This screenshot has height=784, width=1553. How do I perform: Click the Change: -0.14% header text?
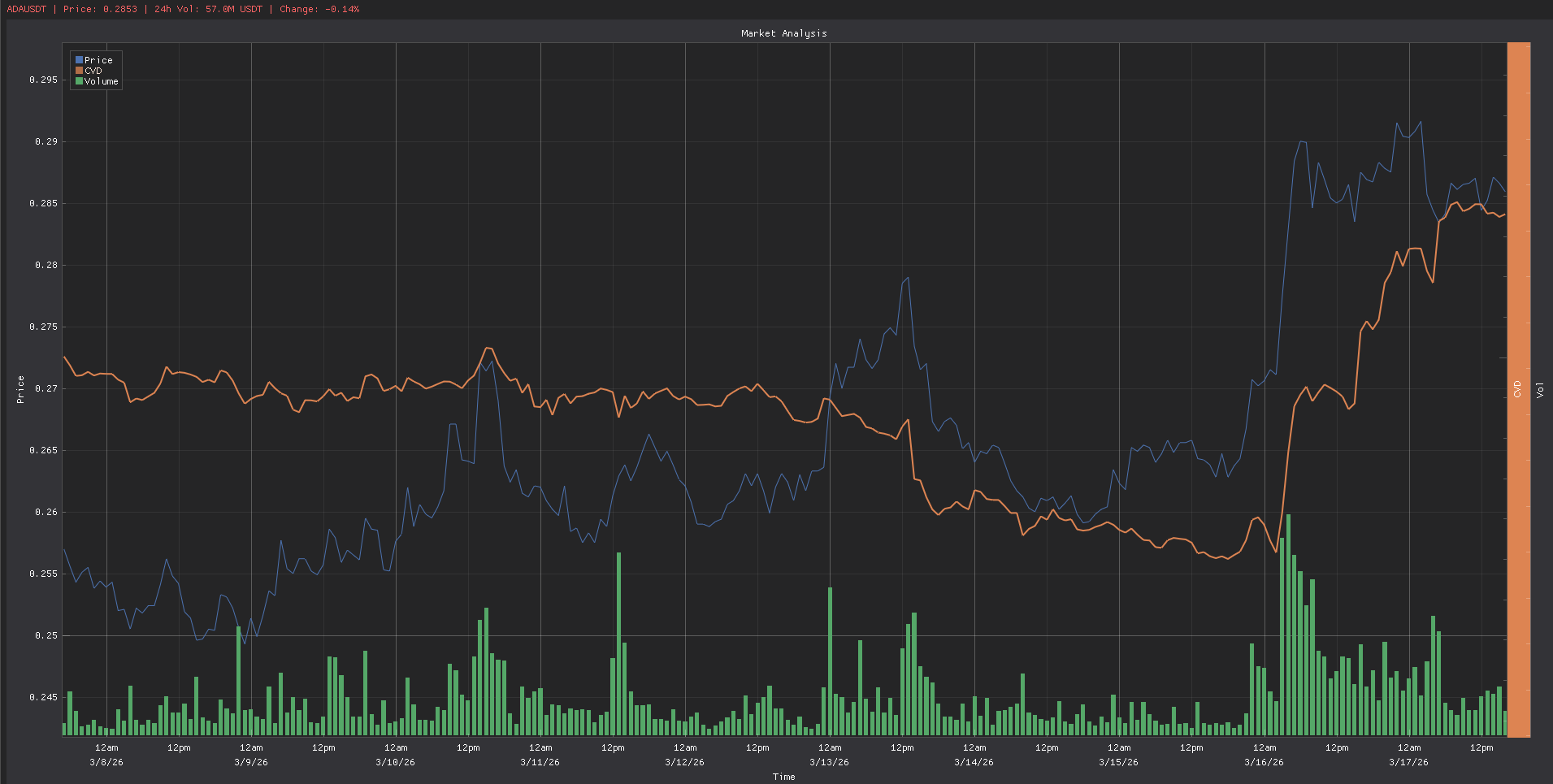point(319,9)
